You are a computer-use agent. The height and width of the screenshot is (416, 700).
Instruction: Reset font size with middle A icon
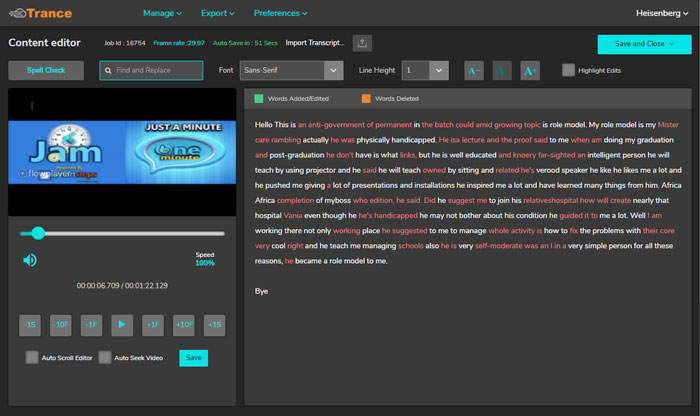click(502, 71)
